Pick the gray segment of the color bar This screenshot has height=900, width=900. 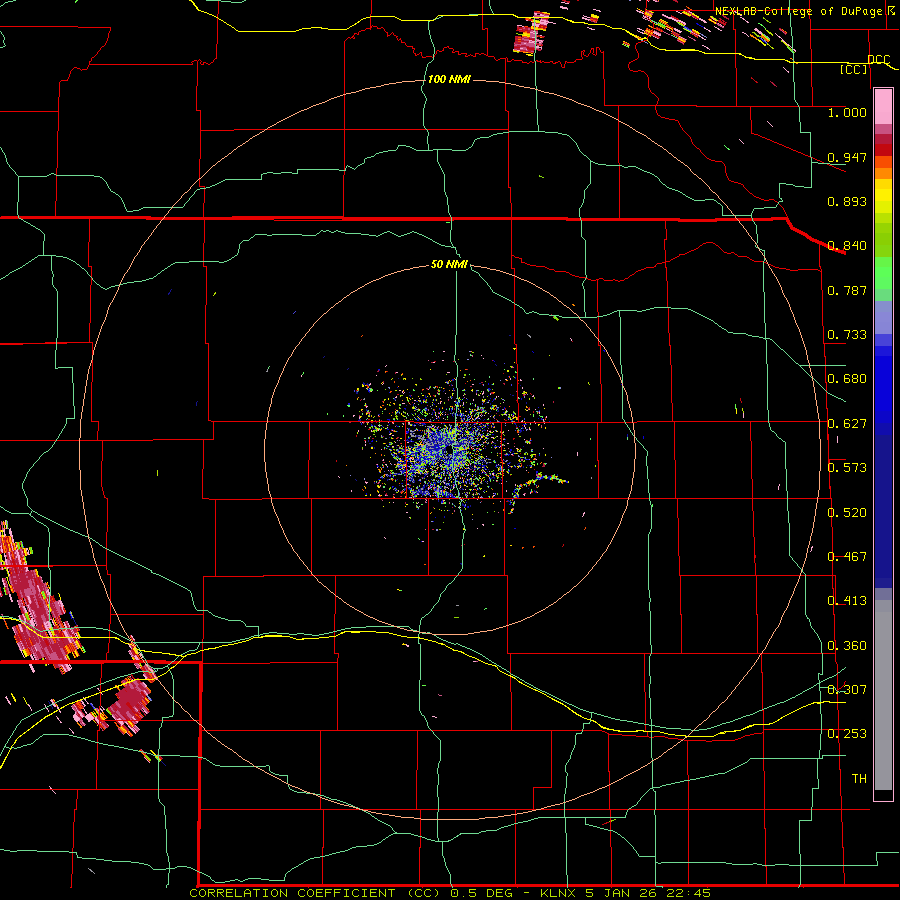pyautogui.click(x=883, y=695)
